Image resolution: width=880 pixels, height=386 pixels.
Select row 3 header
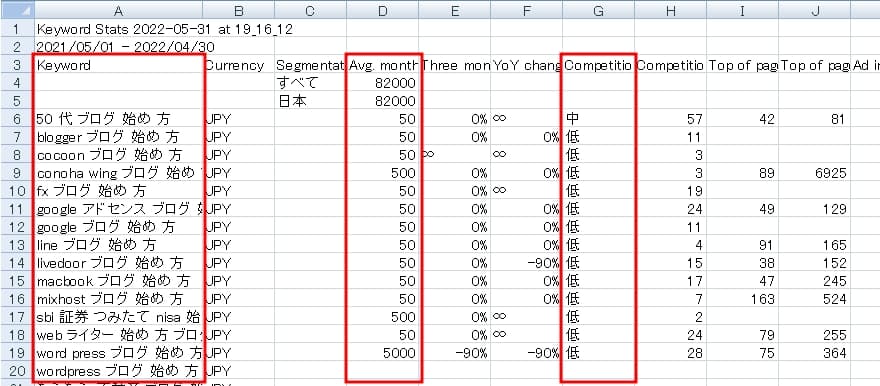coord(17,65)
